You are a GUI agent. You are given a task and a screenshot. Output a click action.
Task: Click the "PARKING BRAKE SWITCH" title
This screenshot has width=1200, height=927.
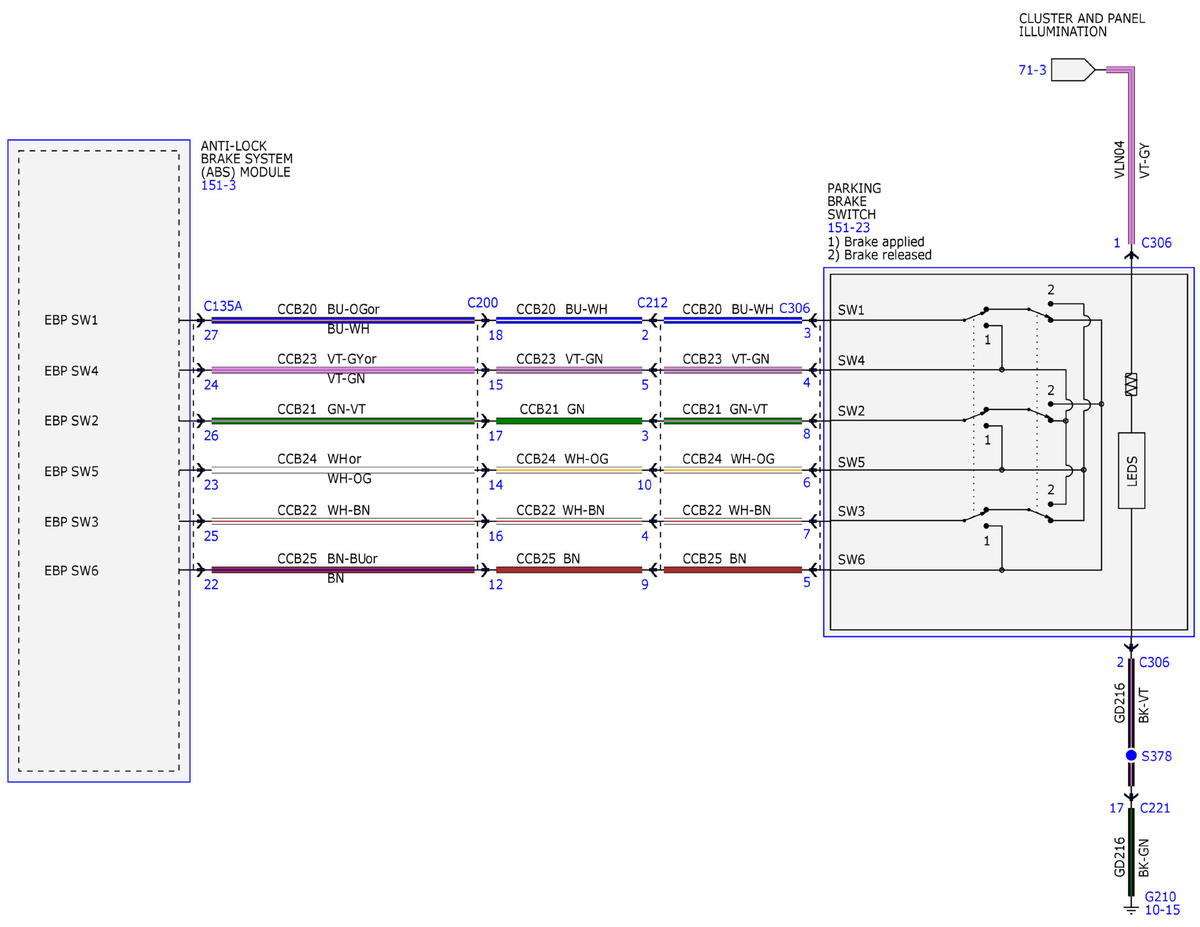pyautogui.click(x=852, y=201)
